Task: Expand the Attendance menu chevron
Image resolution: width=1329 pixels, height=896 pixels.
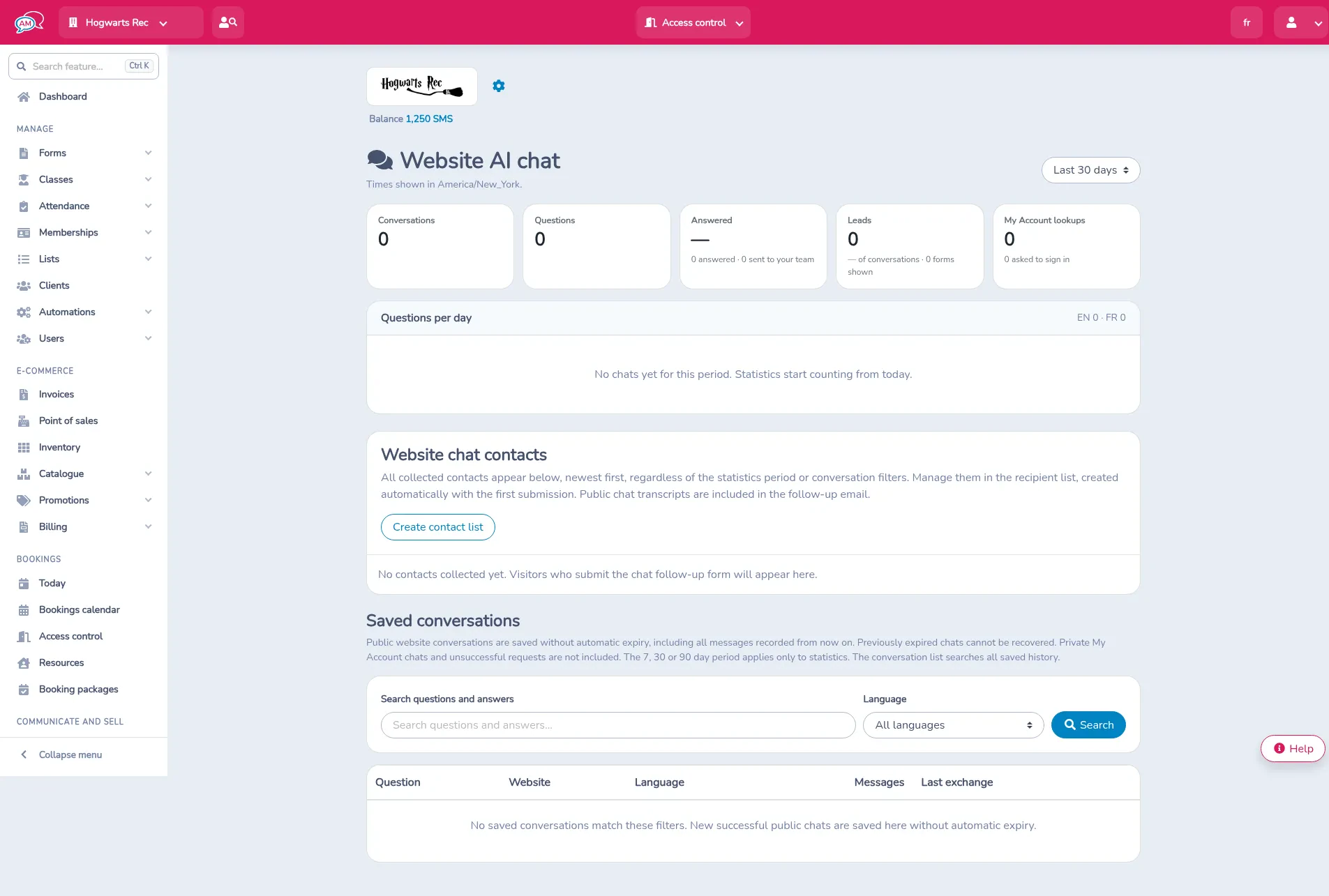Action: coord(148,206)
